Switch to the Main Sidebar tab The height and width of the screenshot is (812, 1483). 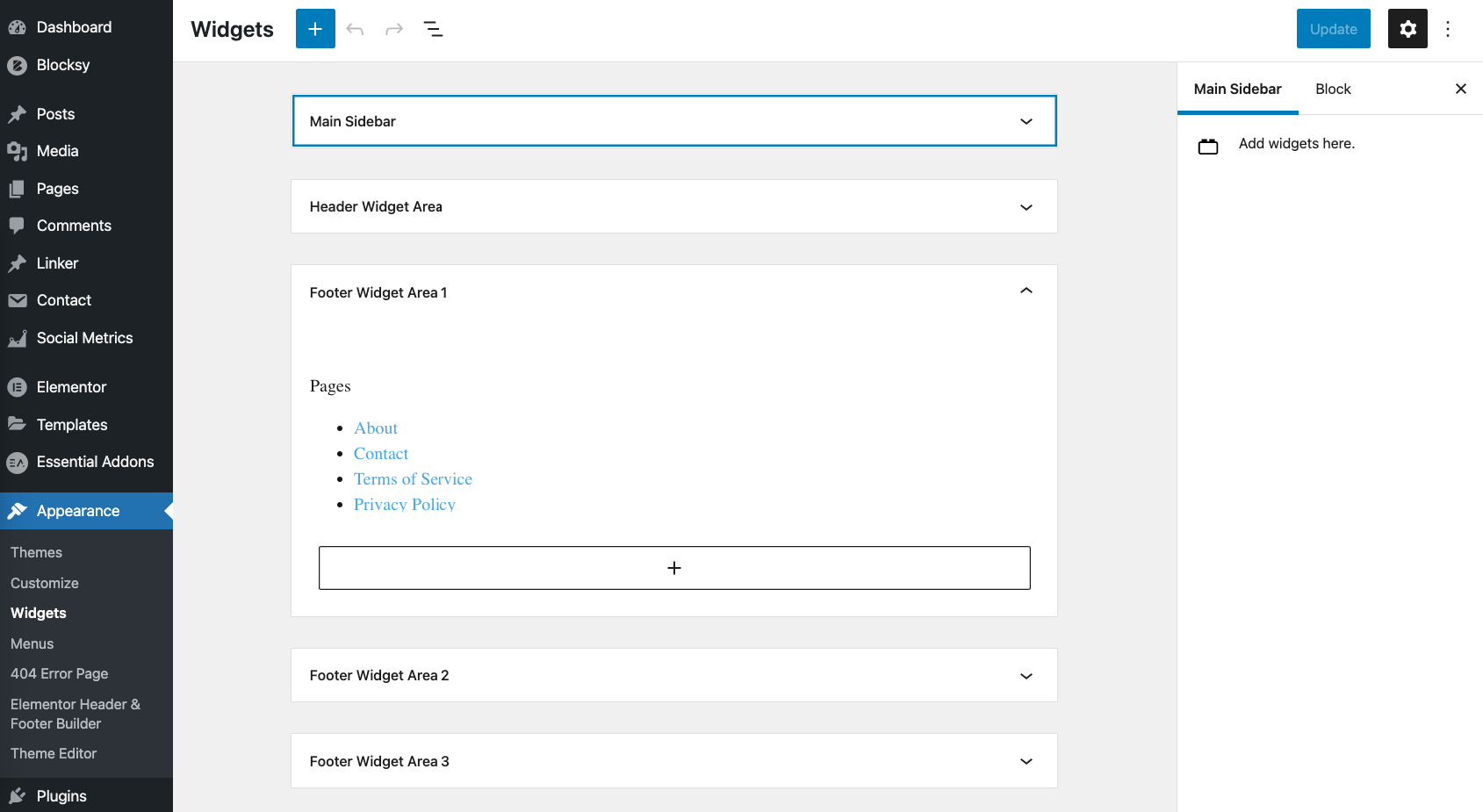click(1237, 89)
